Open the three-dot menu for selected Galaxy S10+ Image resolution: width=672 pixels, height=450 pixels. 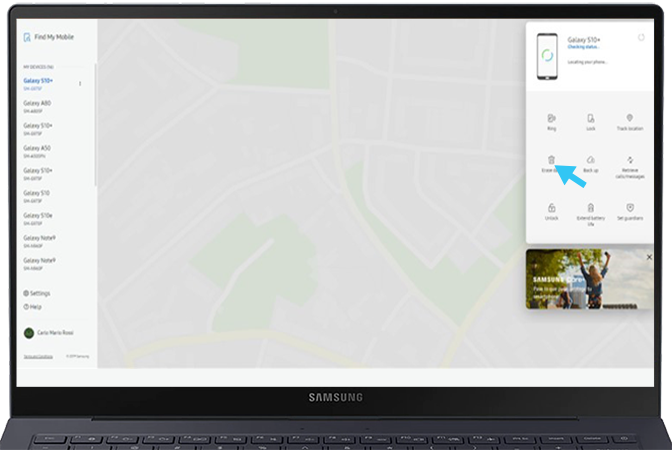[80, 84]
